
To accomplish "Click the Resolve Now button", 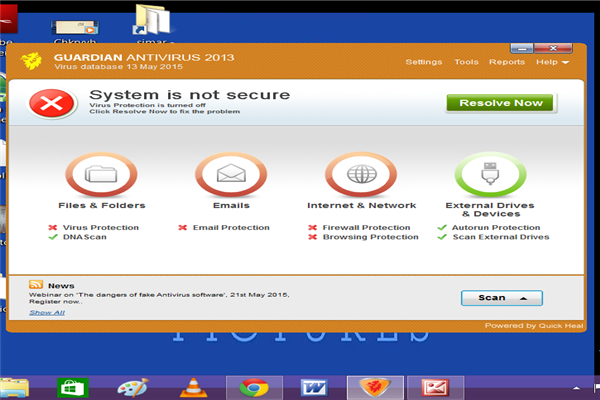I will [x=500, y=103].
